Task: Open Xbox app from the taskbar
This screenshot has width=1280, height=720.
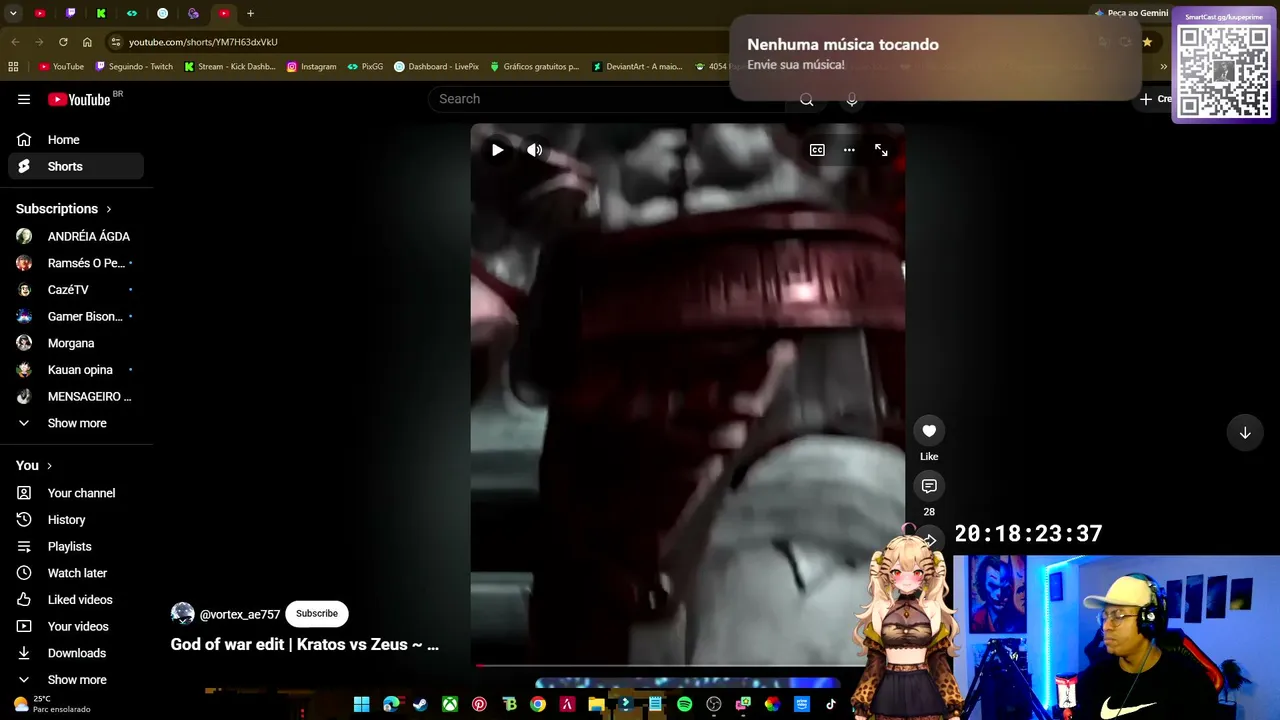Action: click(450, 704)
